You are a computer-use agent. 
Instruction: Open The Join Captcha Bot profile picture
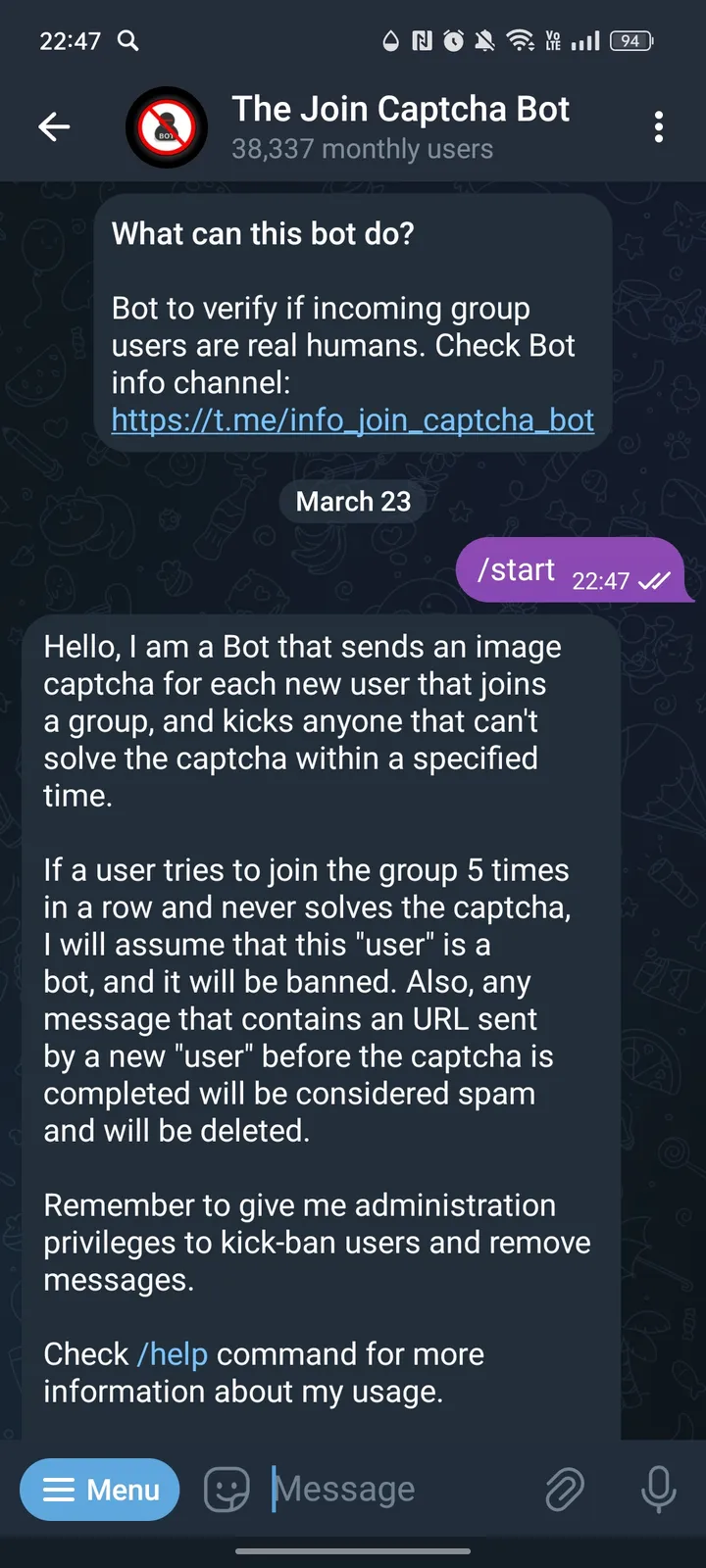tap(167, 125)
